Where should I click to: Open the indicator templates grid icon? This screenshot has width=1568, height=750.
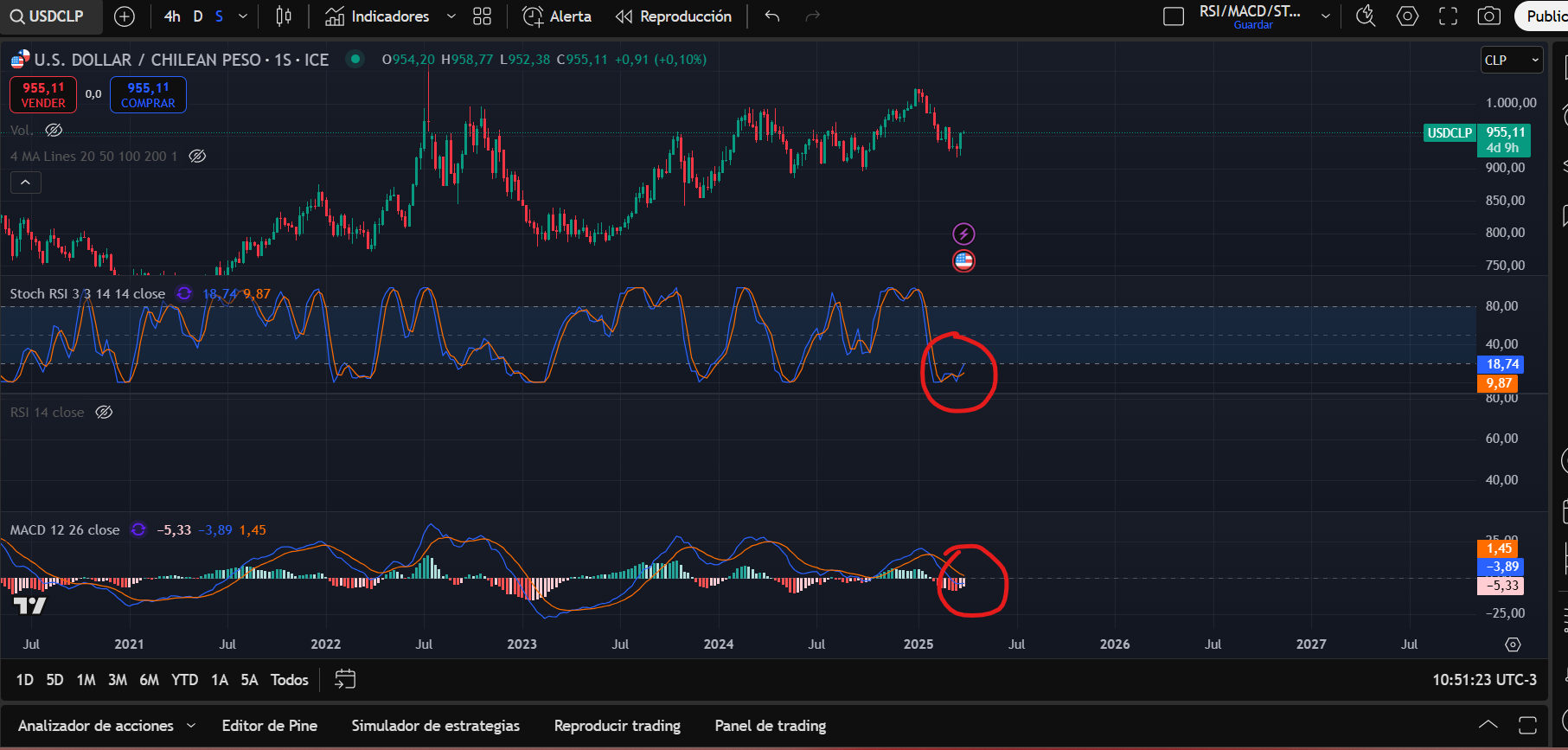482,16
